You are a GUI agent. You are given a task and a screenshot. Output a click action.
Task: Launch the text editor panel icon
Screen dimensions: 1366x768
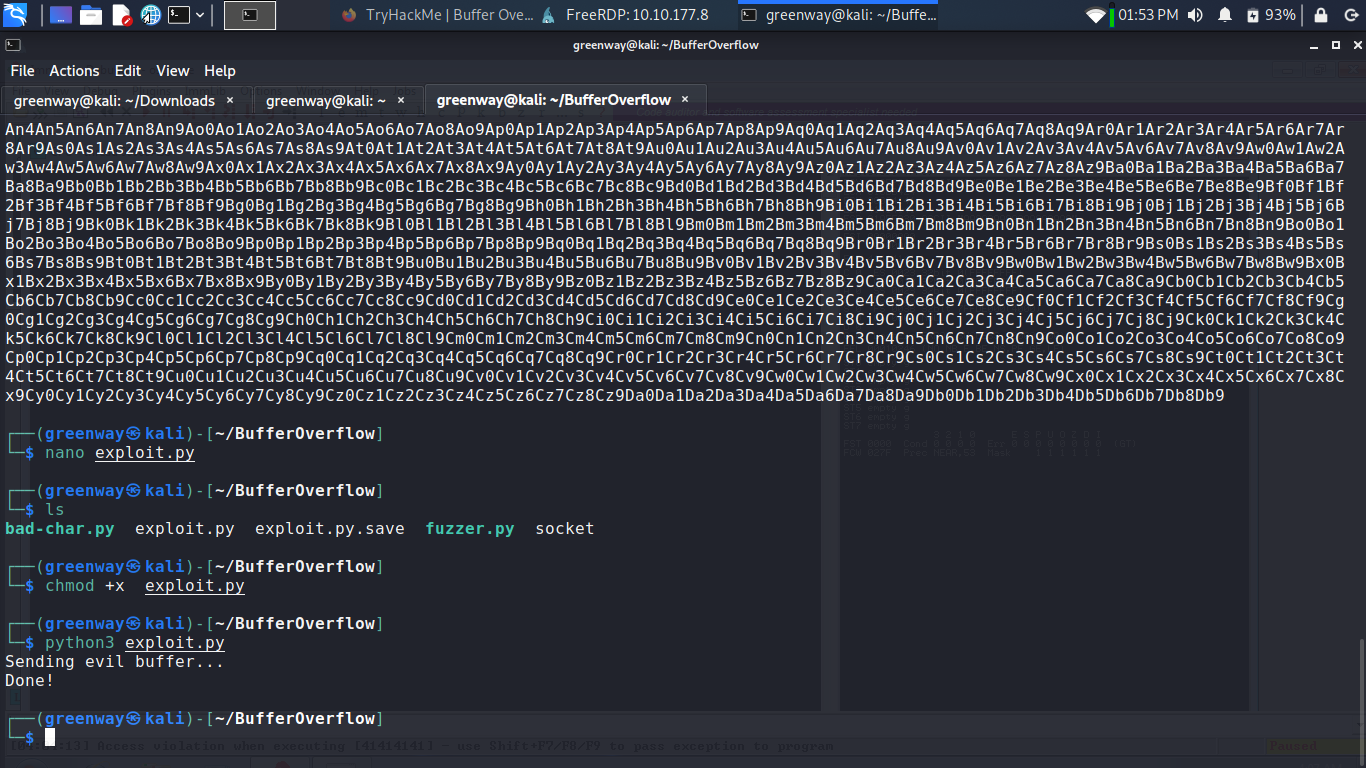[121, 15]
